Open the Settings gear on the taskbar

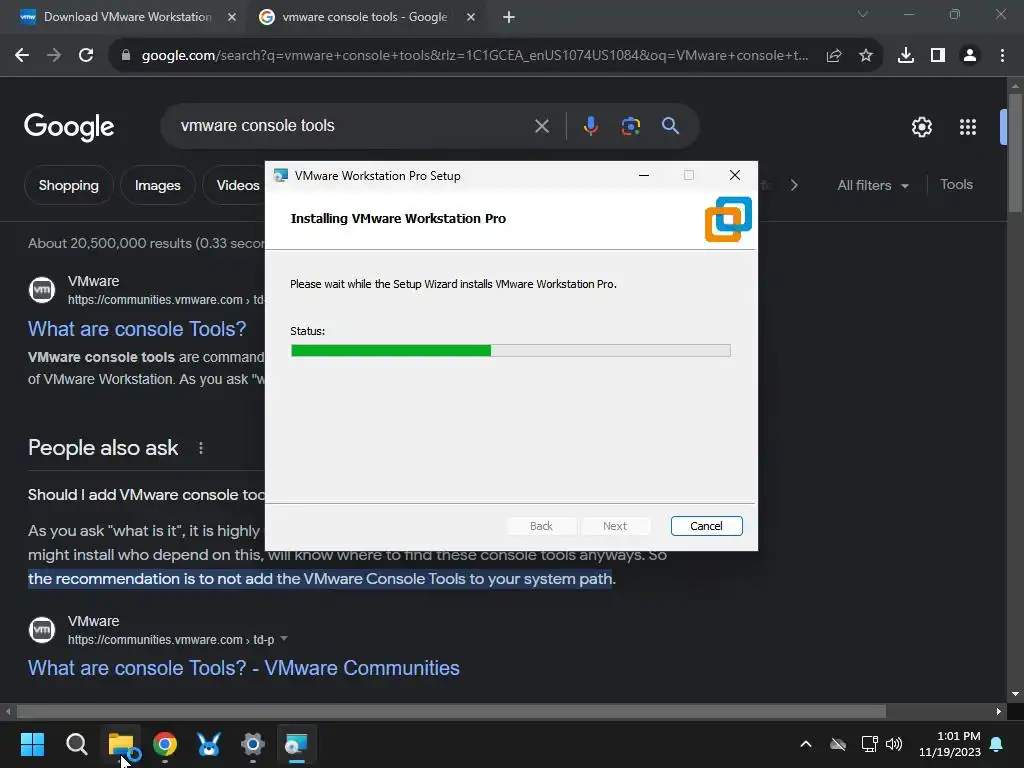coord(253,744)
